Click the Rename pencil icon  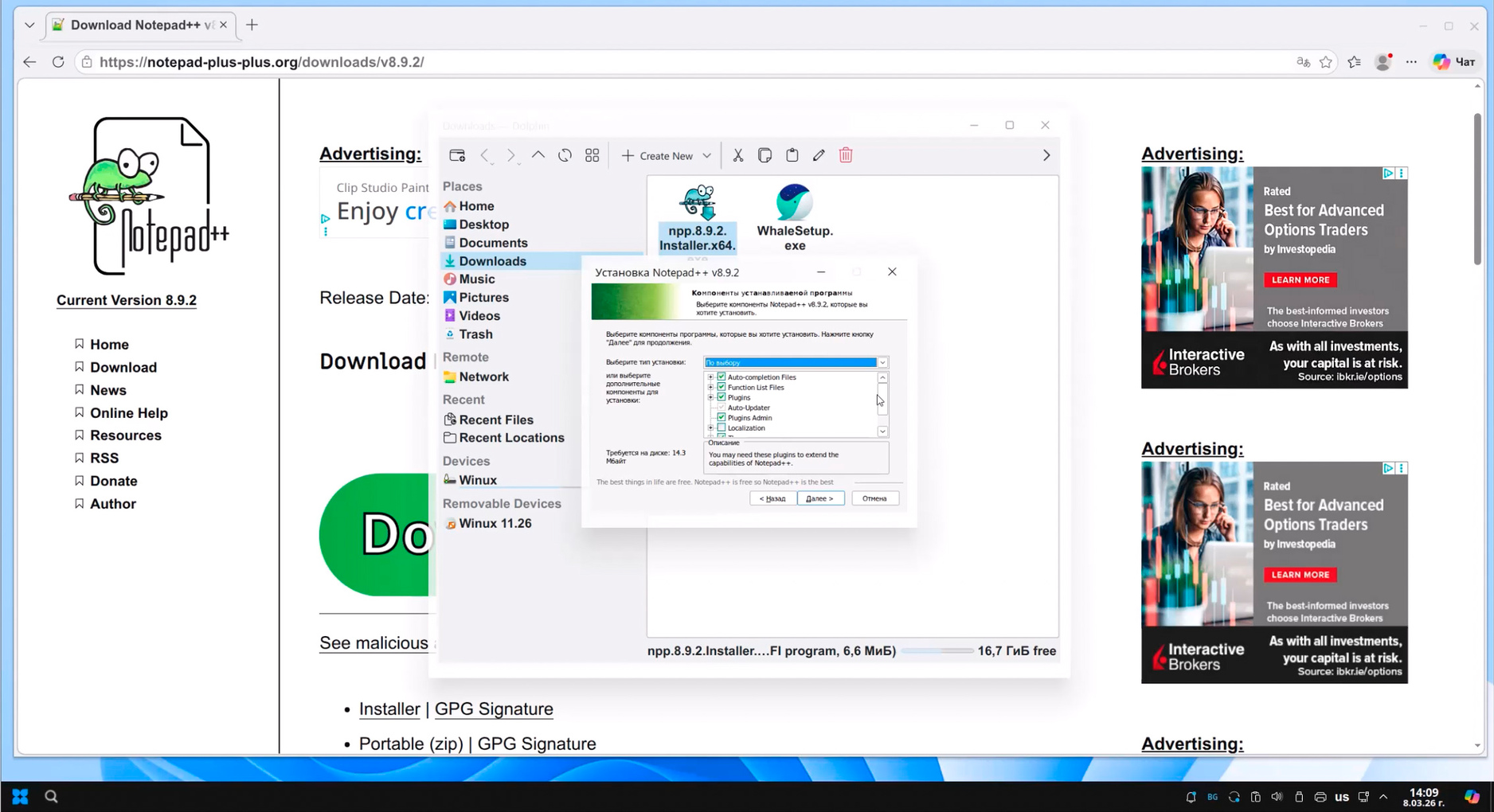819,155
